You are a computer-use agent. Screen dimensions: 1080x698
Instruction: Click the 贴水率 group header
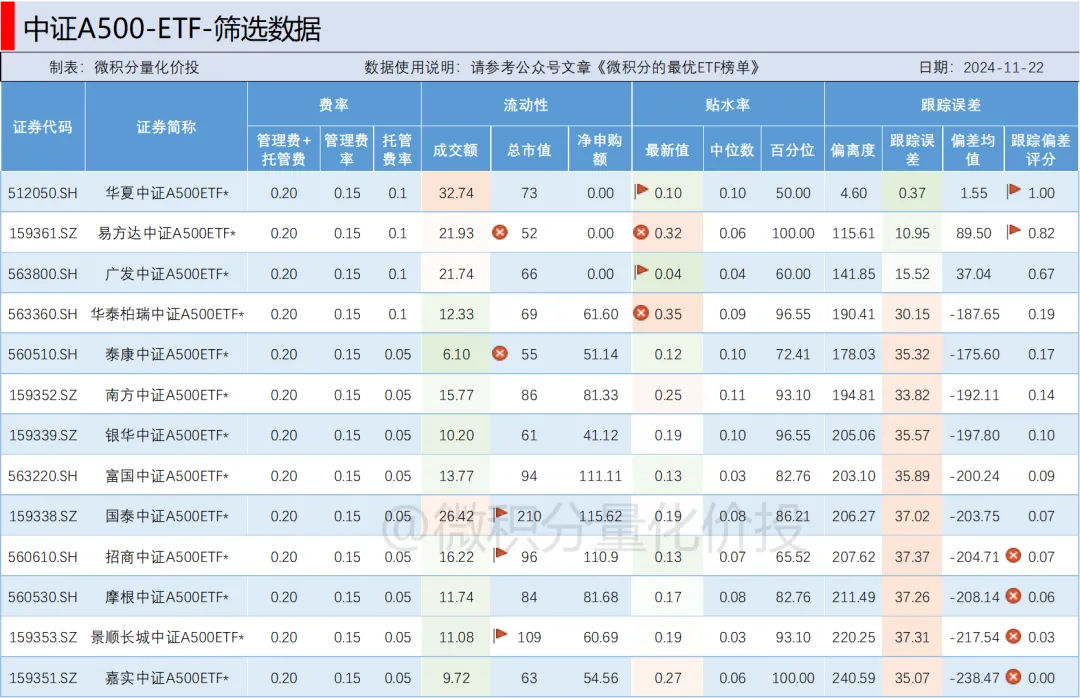coord(727,104)
